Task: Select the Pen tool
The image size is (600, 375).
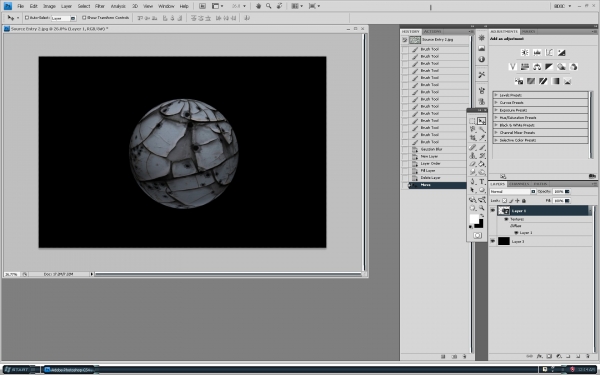Action: coord(473,182)
